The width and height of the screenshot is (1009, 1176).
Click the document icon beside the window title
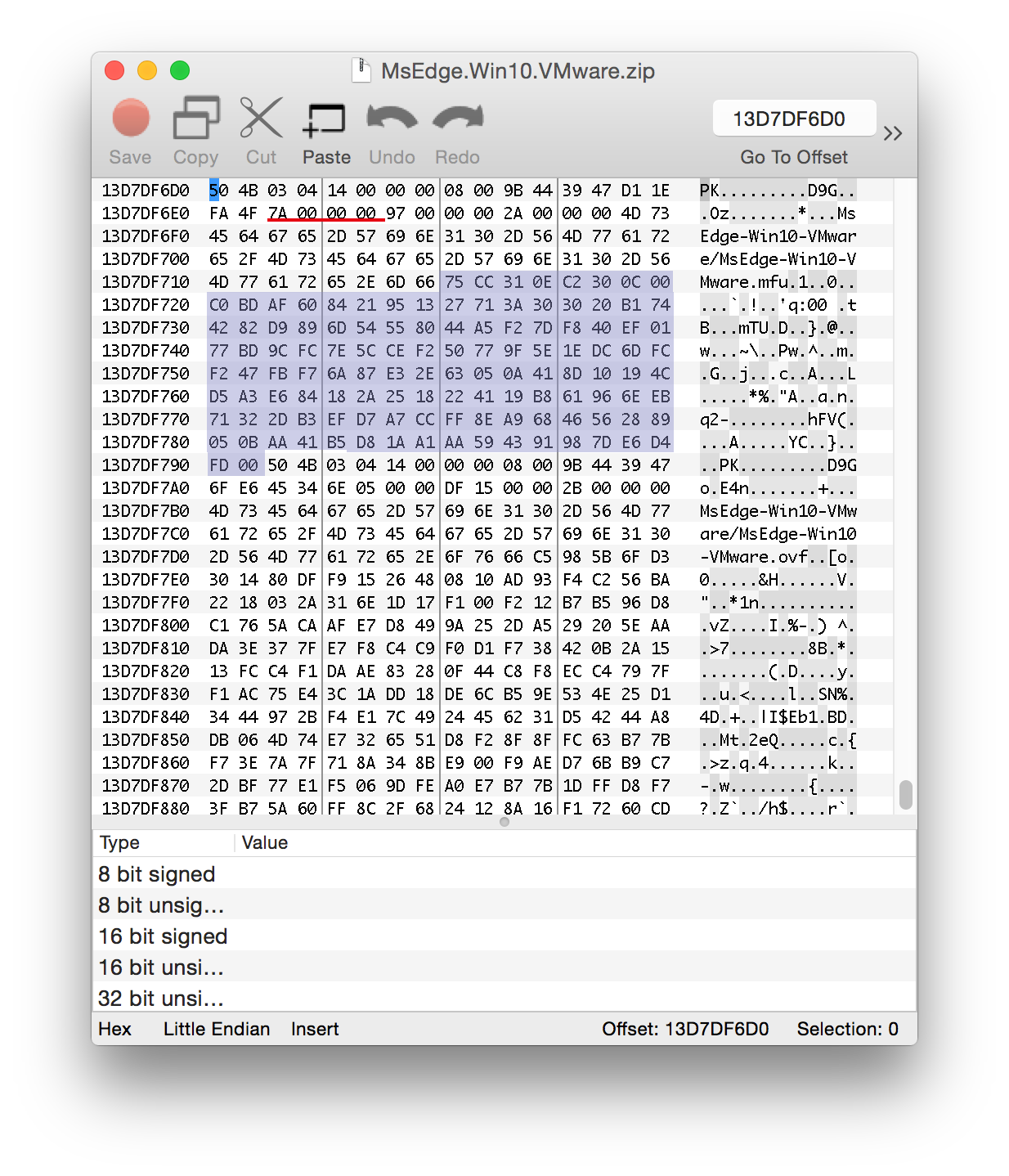361,70
